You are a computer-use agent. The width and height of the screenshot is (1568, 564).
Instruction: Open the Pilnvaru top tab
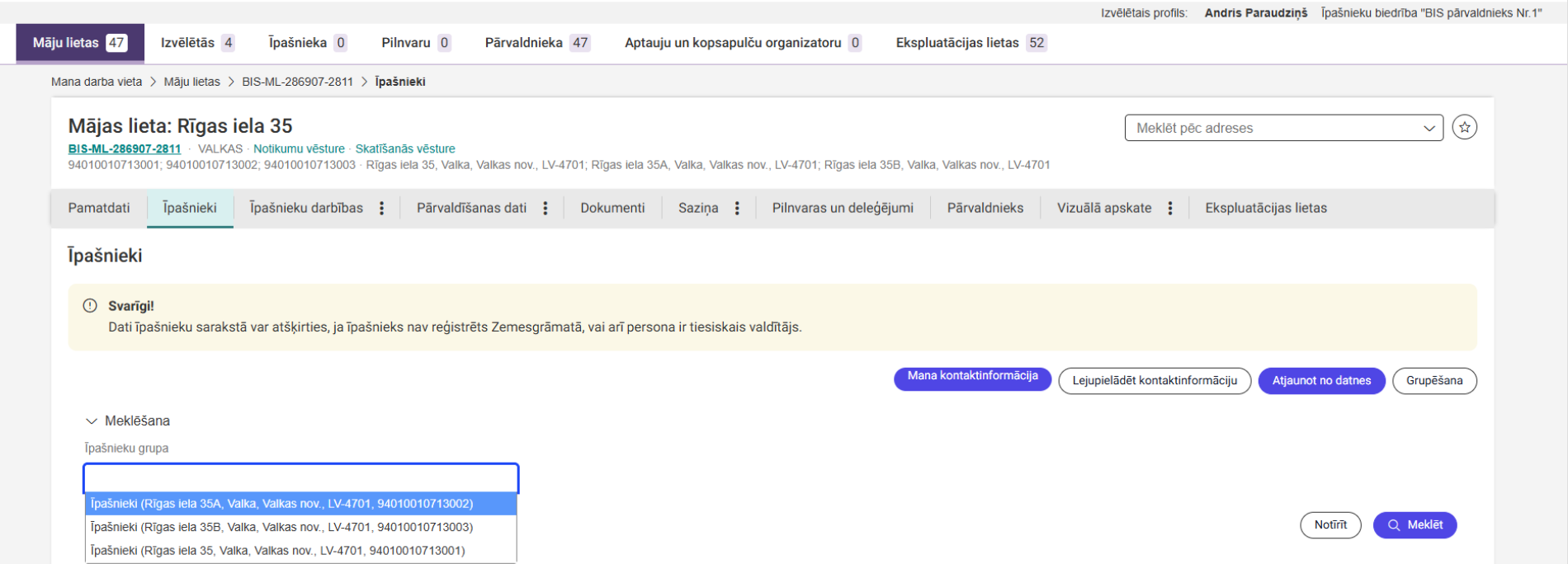(416, 43)
